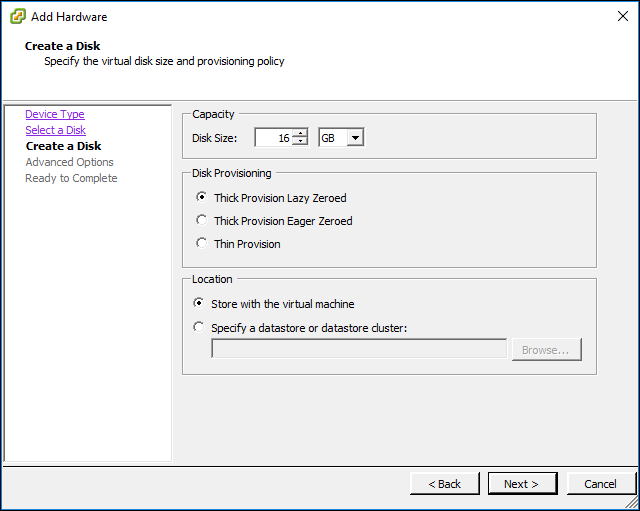Decrease disk size with the down spinner arrow
The image size is (640, 511).
300,142
